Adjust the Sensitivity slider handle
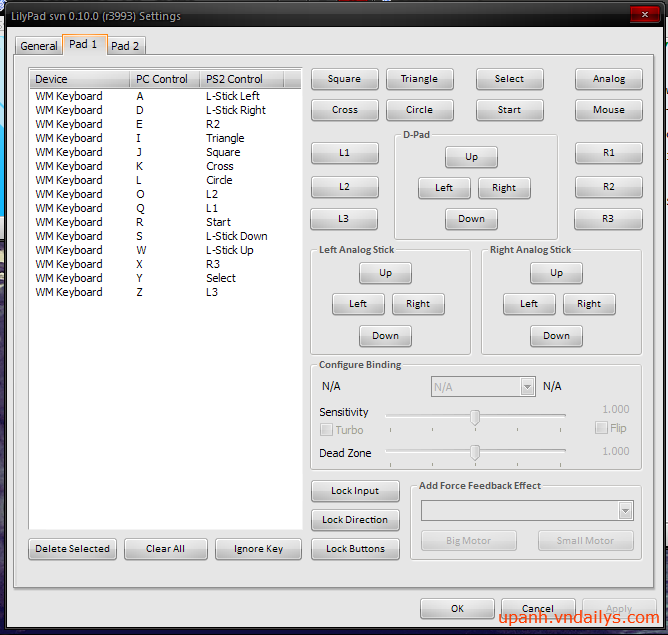 475,418
